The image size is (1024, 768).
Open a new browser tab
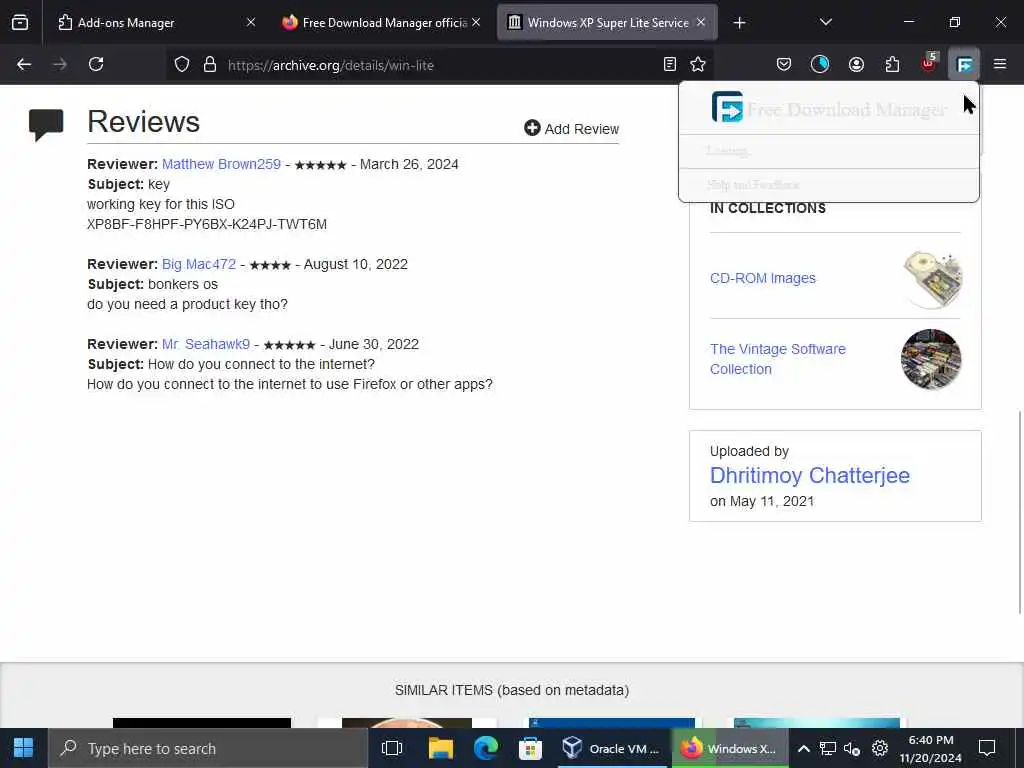click(739, 23)
